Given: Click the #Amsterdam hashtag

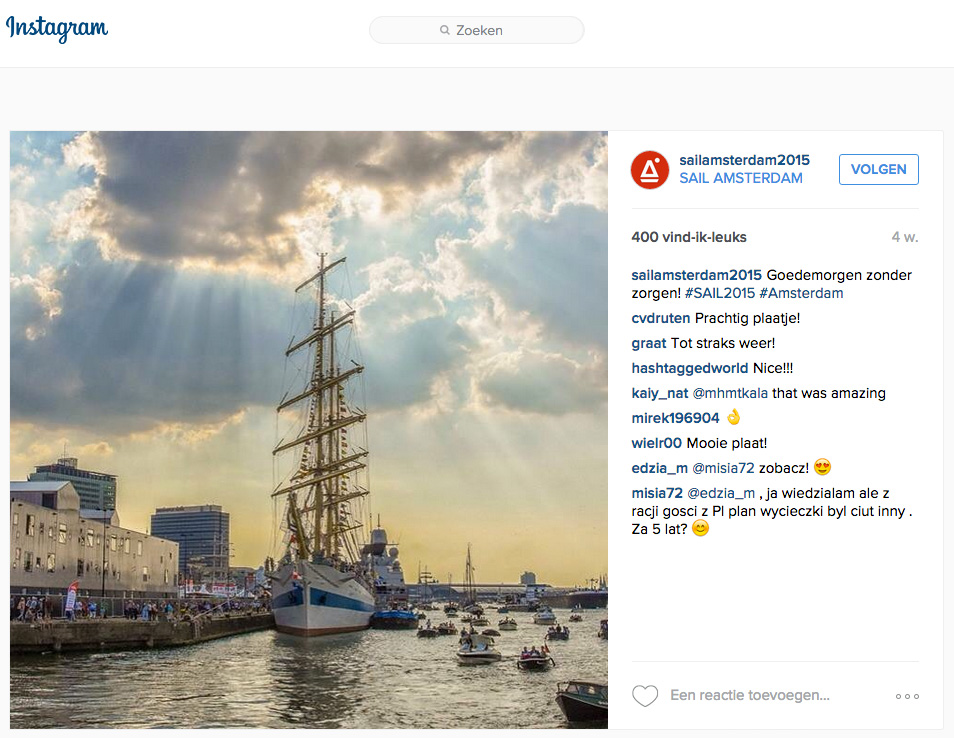Looking at the screenshot, I should tap(801, 293).
